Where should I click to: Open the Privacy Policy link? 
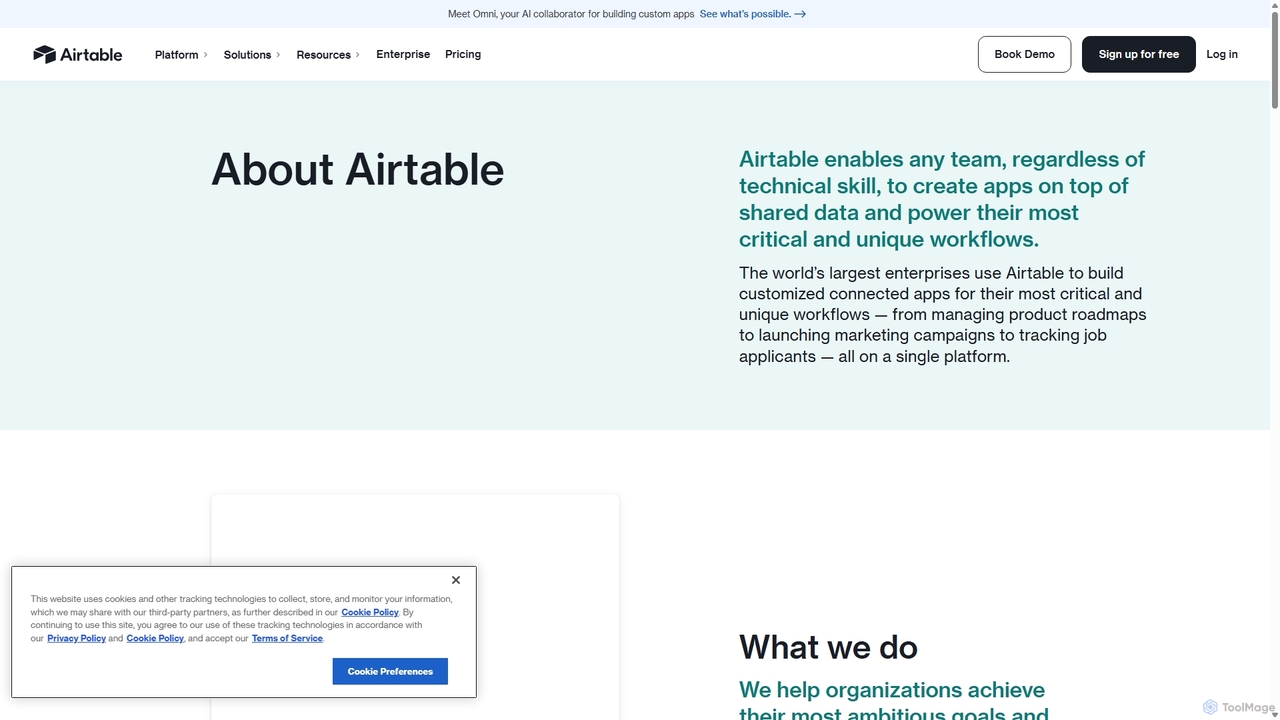tap(76, 638)
